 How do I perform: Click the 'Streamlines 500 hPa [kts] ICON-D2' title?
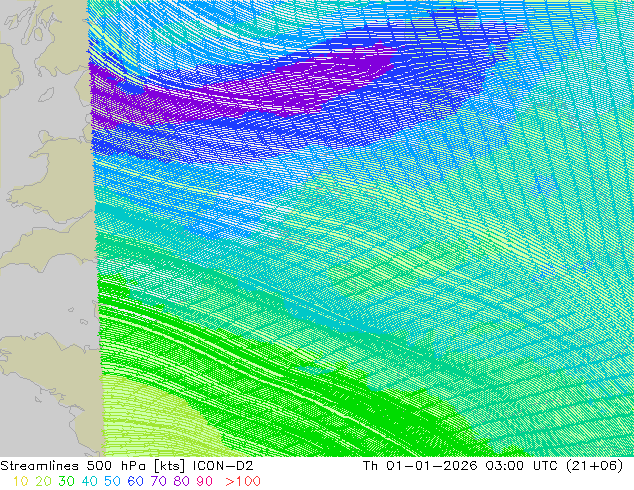click(127, 466)
